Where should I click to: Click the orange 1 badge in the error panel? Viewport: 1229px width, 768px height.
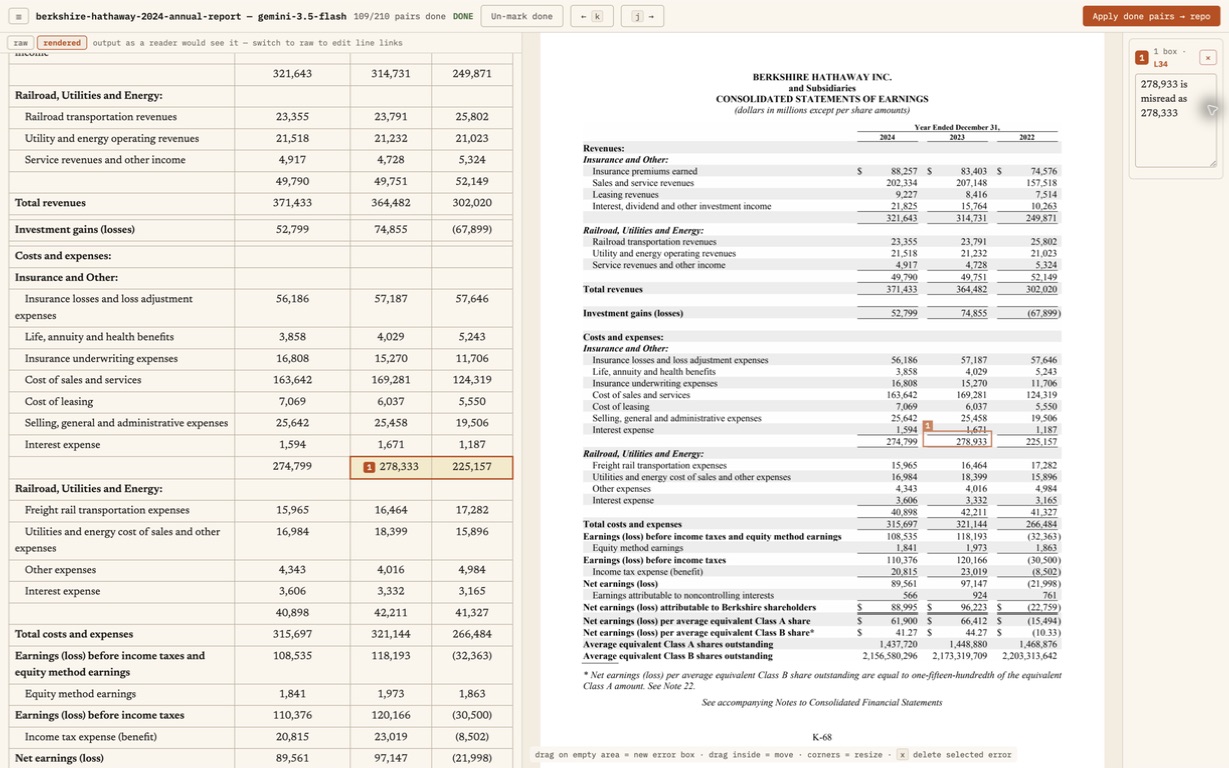coord(1141,58)
